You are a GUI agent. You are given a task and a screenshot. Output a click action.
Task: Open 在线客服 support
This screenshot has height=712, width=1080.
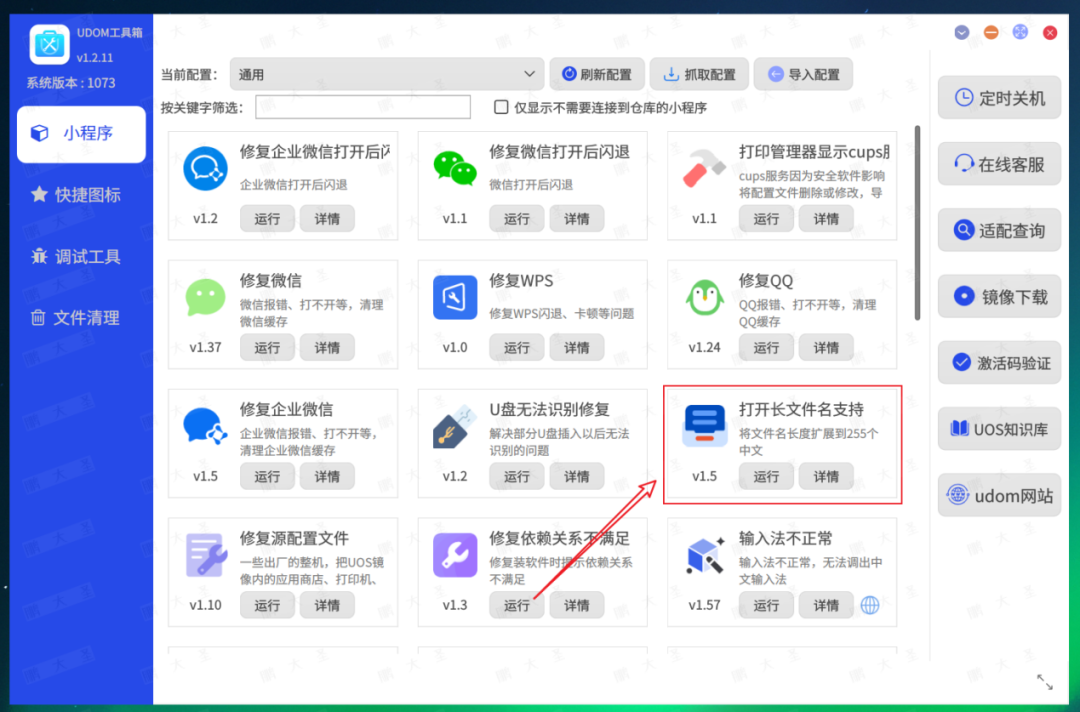pyautogui.click(x=999, y=165)
